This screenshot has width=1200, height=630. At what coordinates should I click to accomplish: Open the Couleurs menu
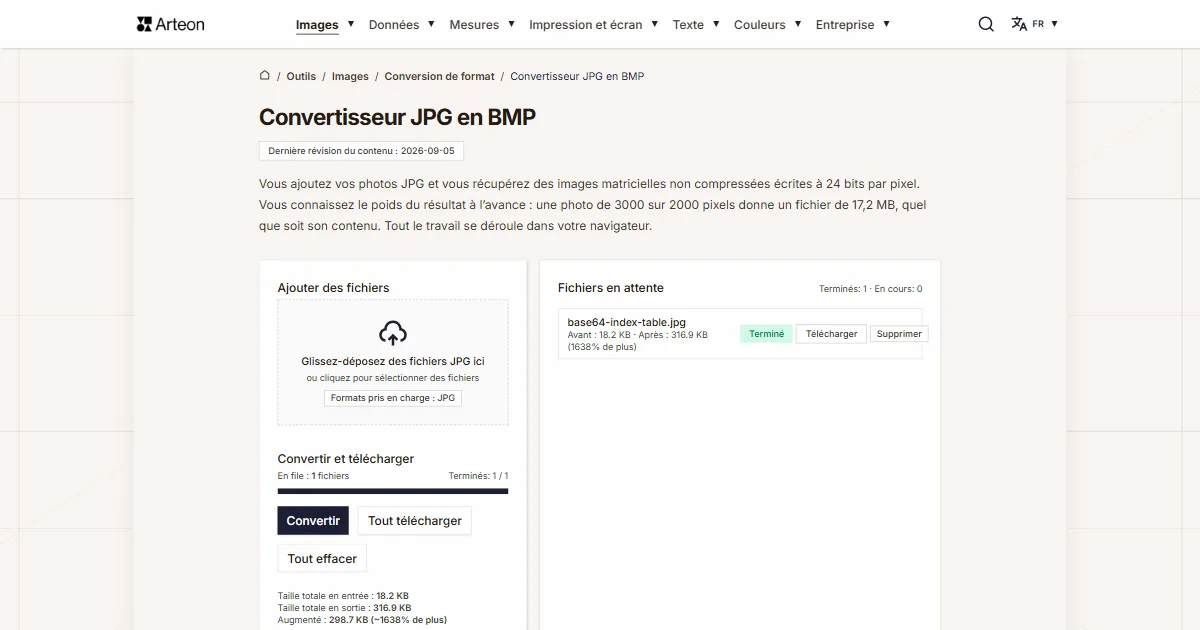point(760,24)
